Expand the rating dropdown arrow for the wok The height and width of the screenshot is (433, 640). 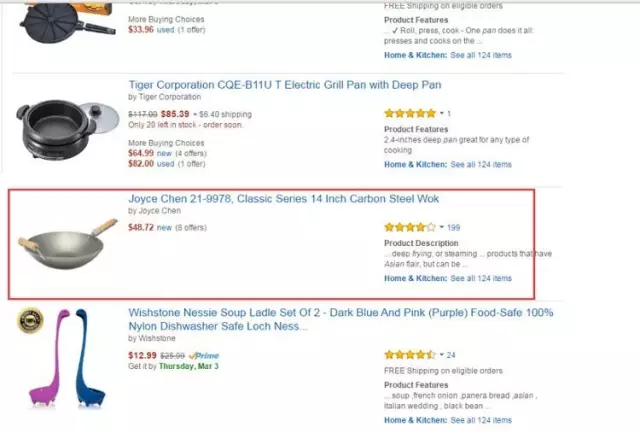(x=441, y=228)
